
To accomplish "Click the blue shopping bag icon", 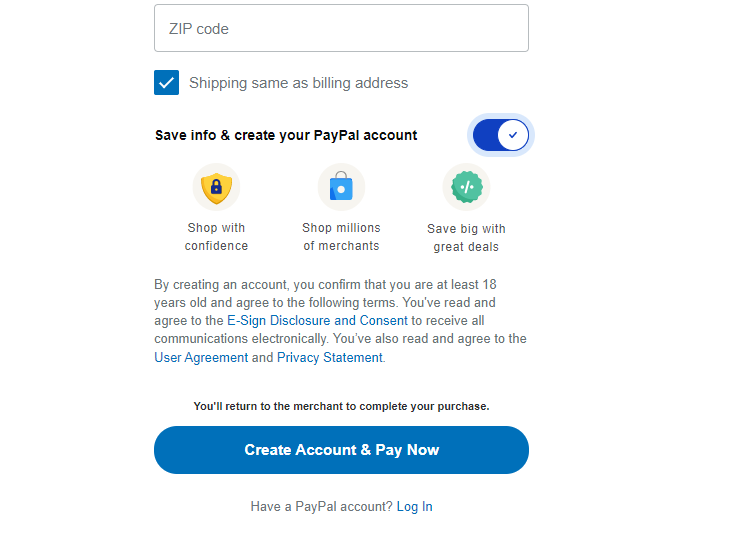I will (341, 187).
